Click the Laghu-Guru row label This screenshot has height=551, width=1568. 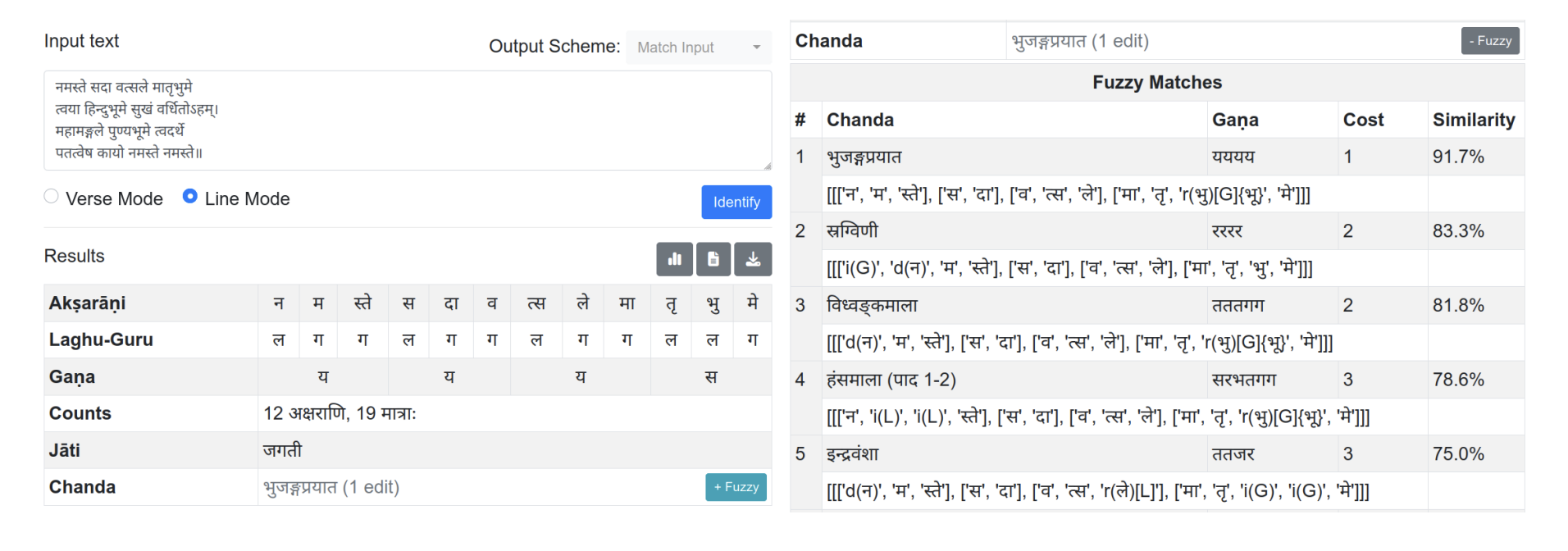click(x=101, y=339)
